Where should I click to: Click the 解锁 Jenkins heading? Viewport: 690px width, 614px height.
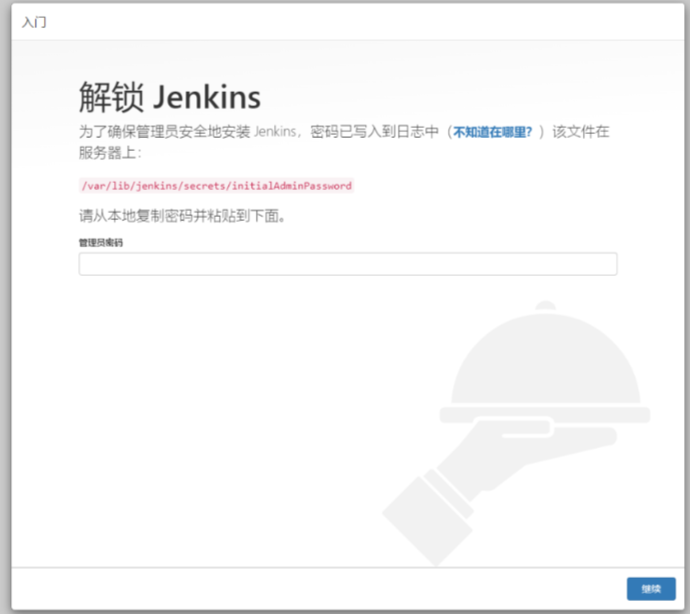pyautogui.click(x=170, y=97)
